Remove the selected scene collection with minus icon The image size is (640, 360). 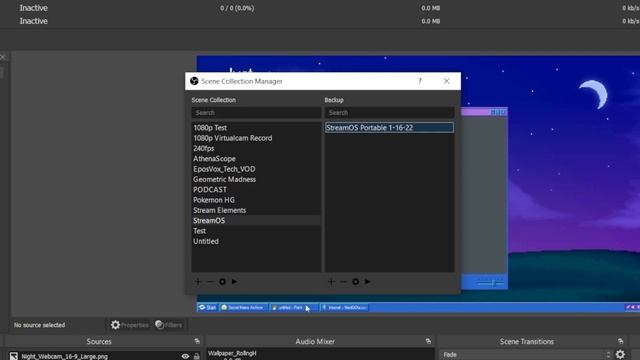point(210,282)
